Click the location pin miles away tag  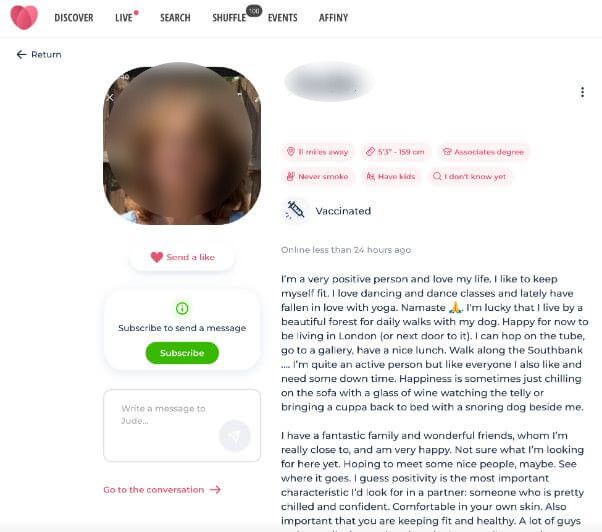(x=318, y=152)
